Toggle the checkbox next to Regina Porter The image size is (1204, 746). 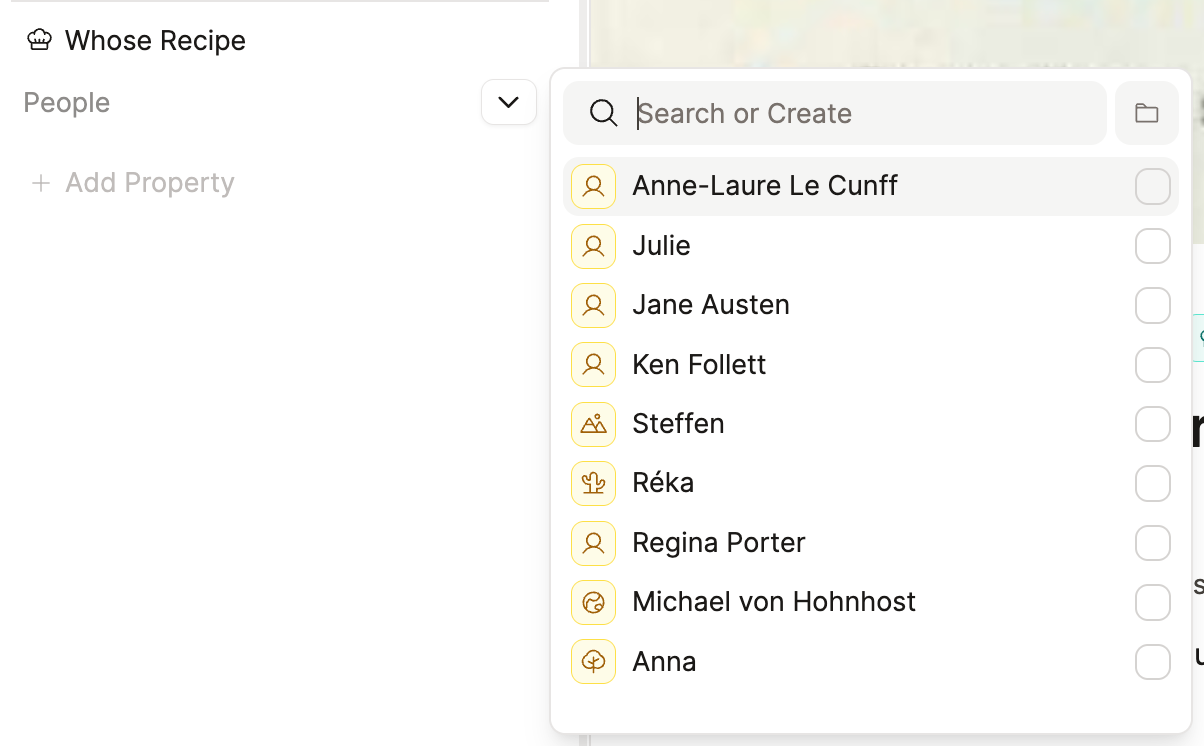point(1152,543)
